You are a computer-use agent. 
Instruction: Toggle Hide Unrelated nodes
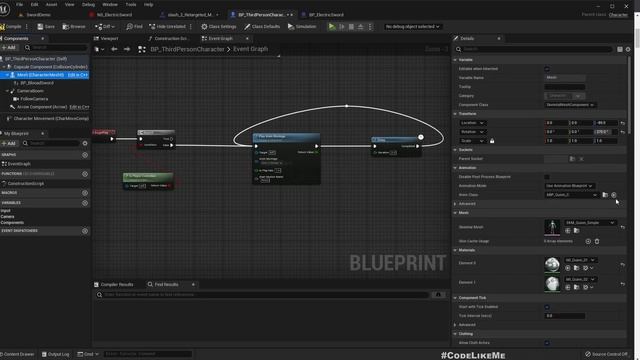(x=167, y=27)
